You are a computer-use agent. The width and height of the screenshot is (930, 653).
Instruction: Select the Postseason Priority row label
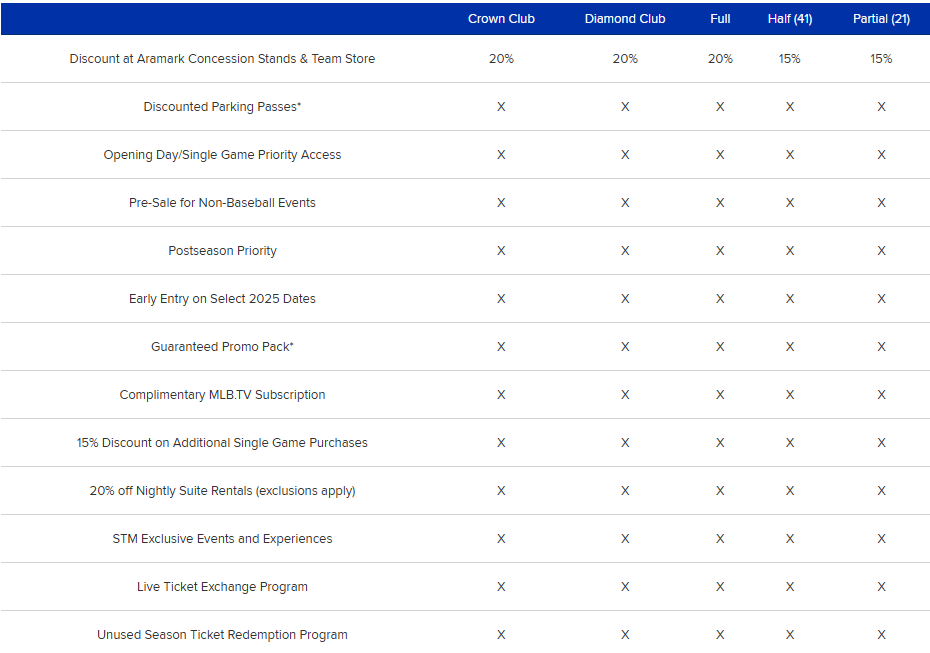(x=222, y=251)
